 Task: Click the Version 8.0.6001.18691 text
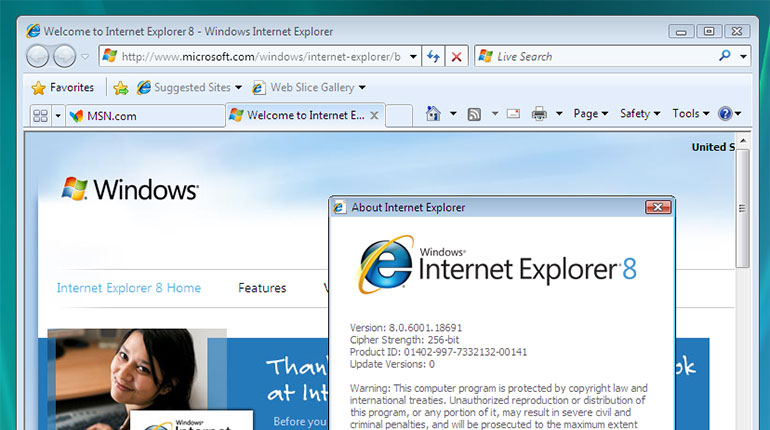(x=406, y=327)
